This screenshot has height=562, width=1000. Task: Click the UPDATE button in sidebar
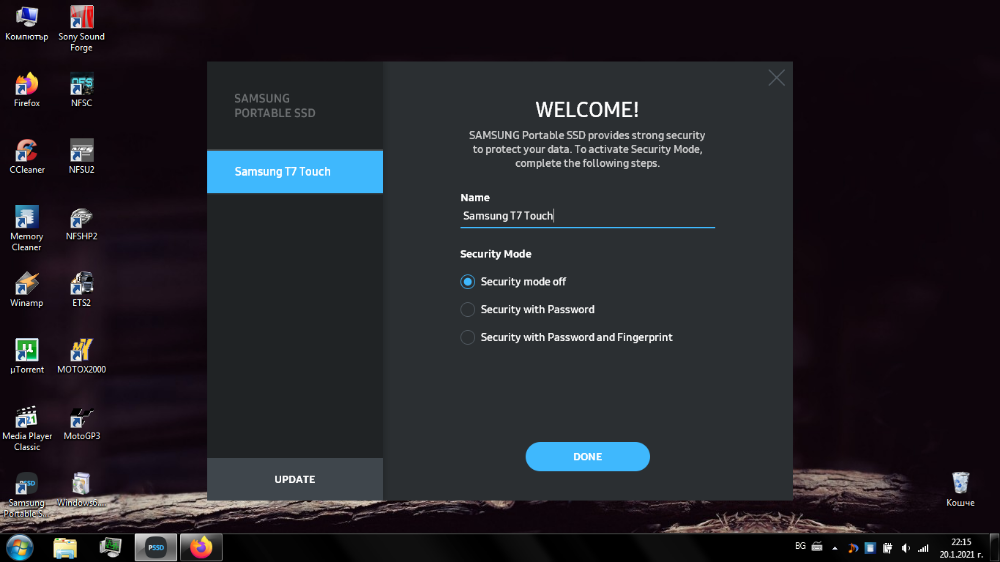click(x=295, y=479)
